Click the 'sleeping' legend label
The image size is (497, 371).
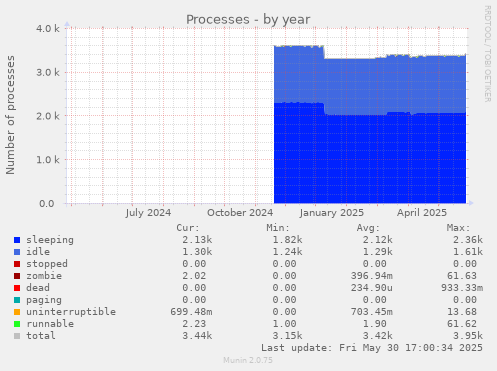tap(50, 240)
